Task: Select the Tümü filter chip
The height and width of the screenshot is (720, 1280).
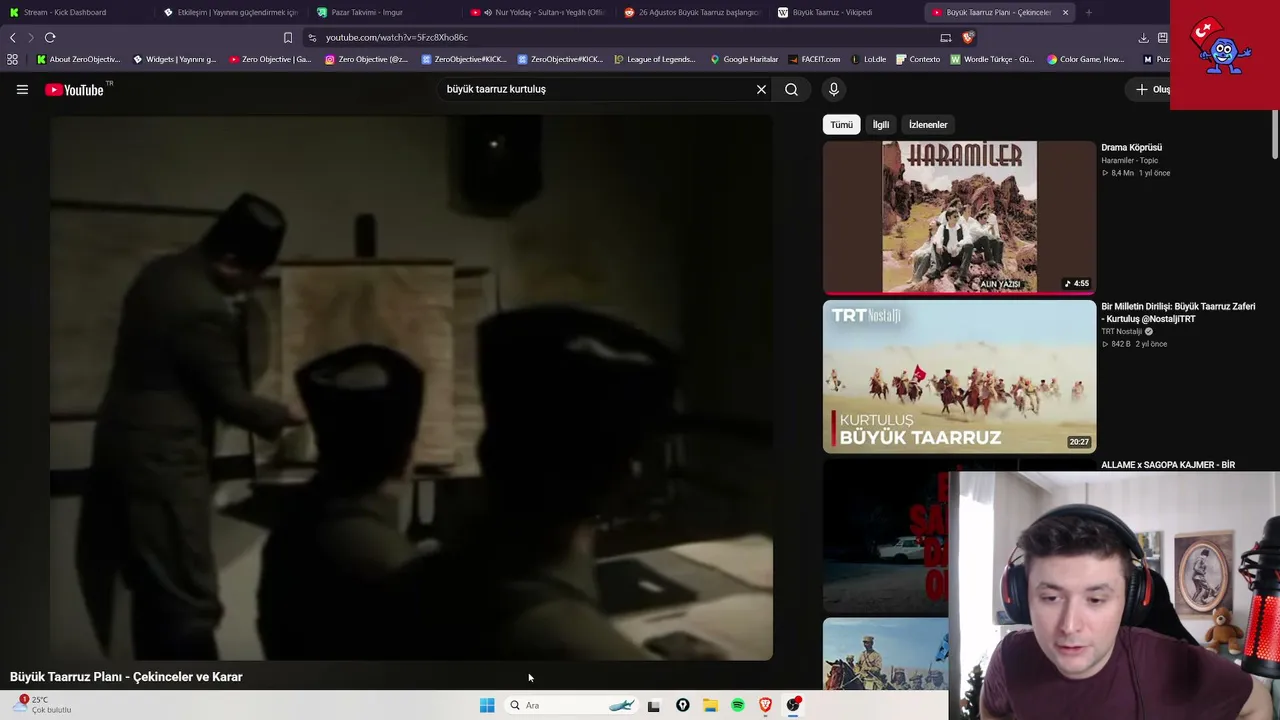Action: point(841,125)
